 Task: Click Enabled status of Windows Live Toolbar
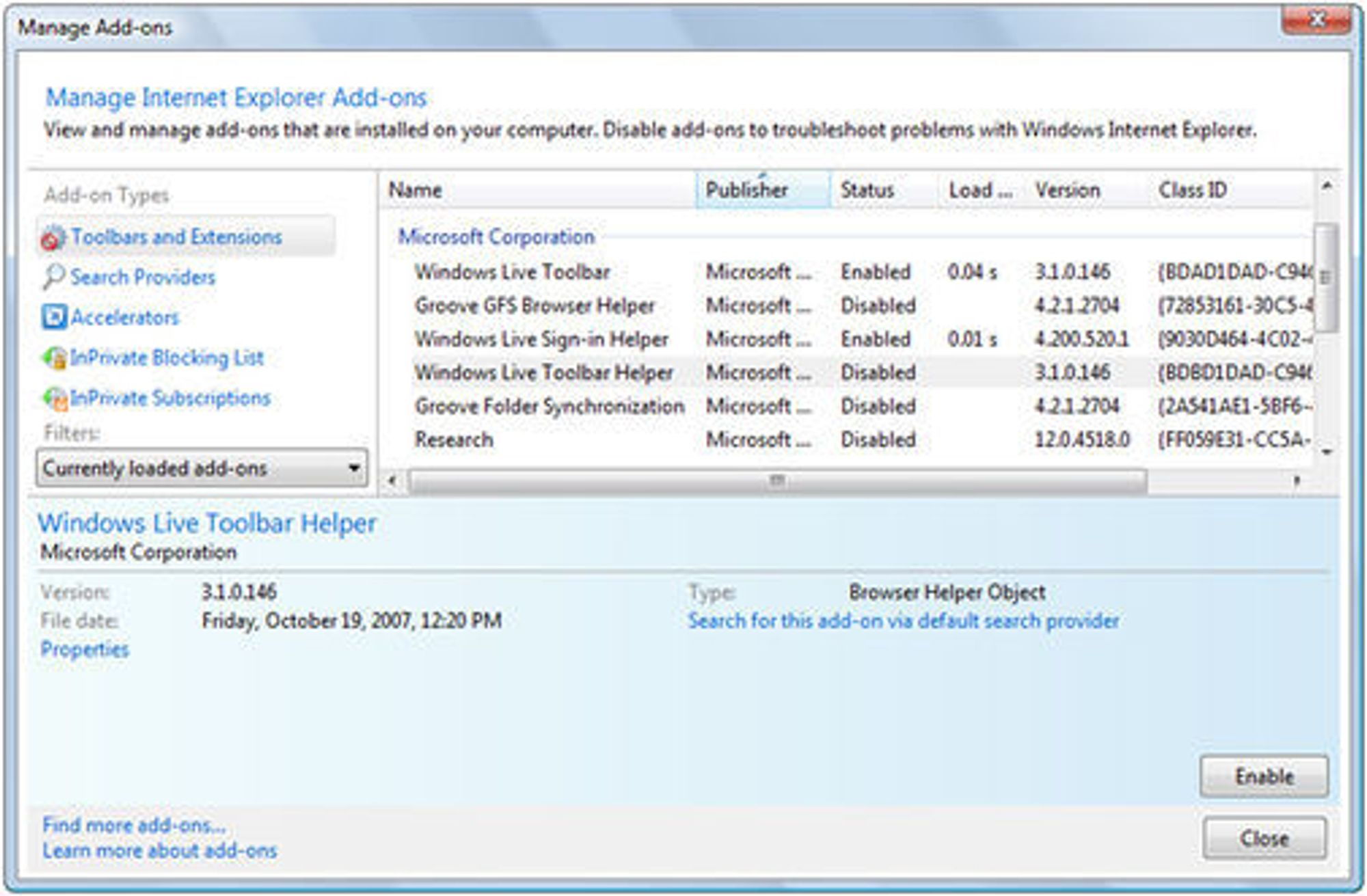click(876, 272)
